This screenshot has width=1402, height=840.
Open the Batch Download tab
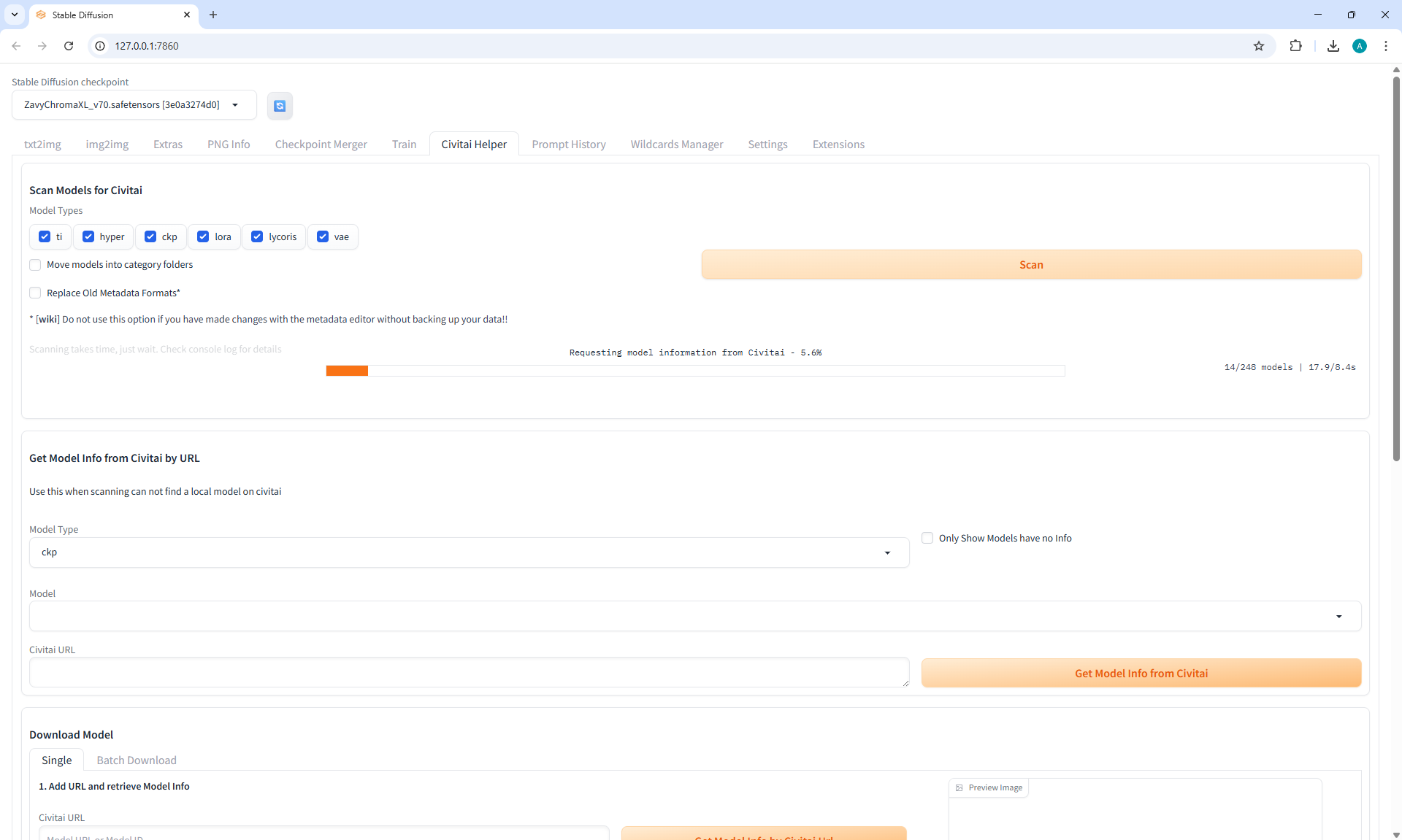coord(137,760)
